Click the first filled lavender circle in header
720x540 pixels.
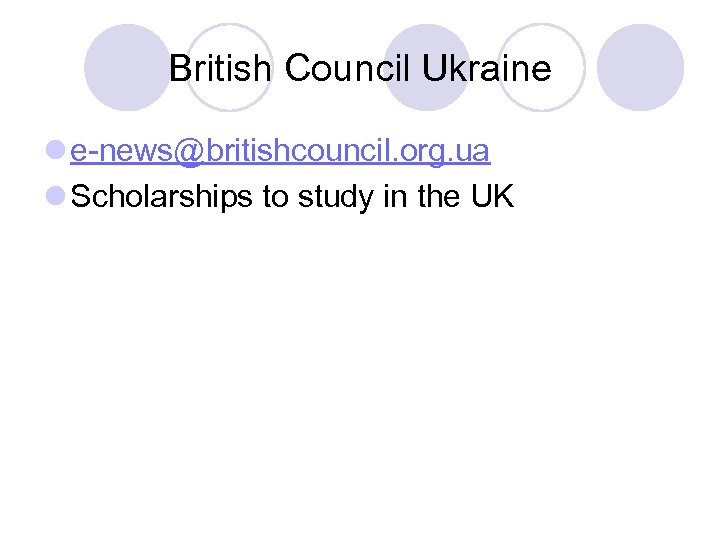[x=126, y=68]
